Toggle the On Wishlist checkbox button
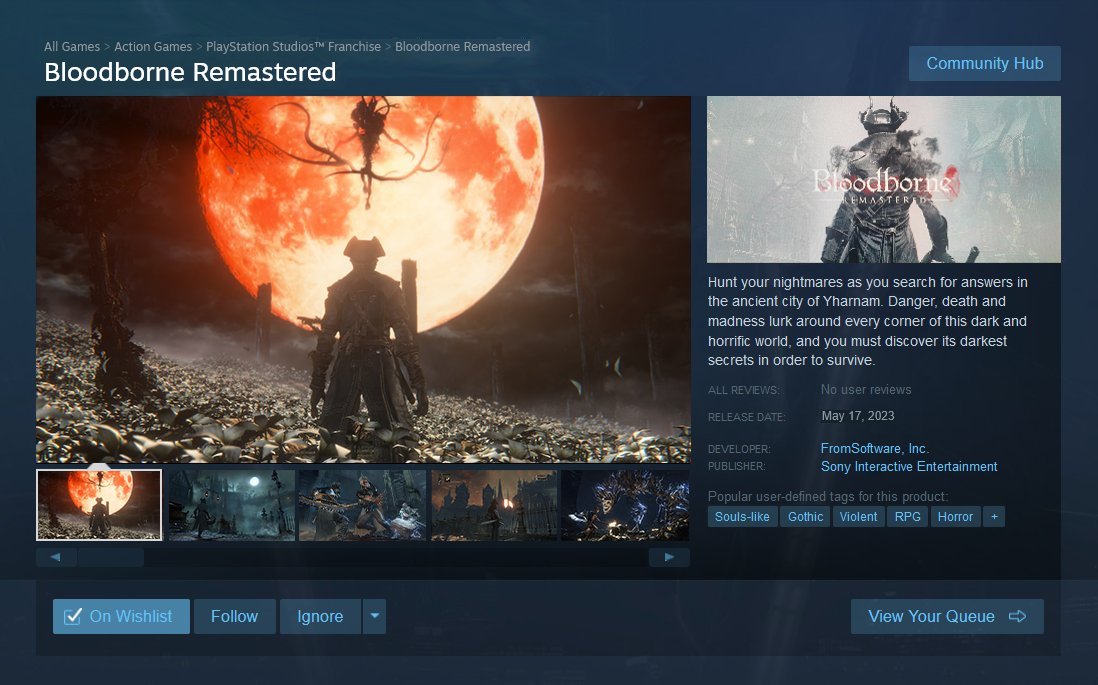The image size is (1098, 685). click(x=121, y=616)
